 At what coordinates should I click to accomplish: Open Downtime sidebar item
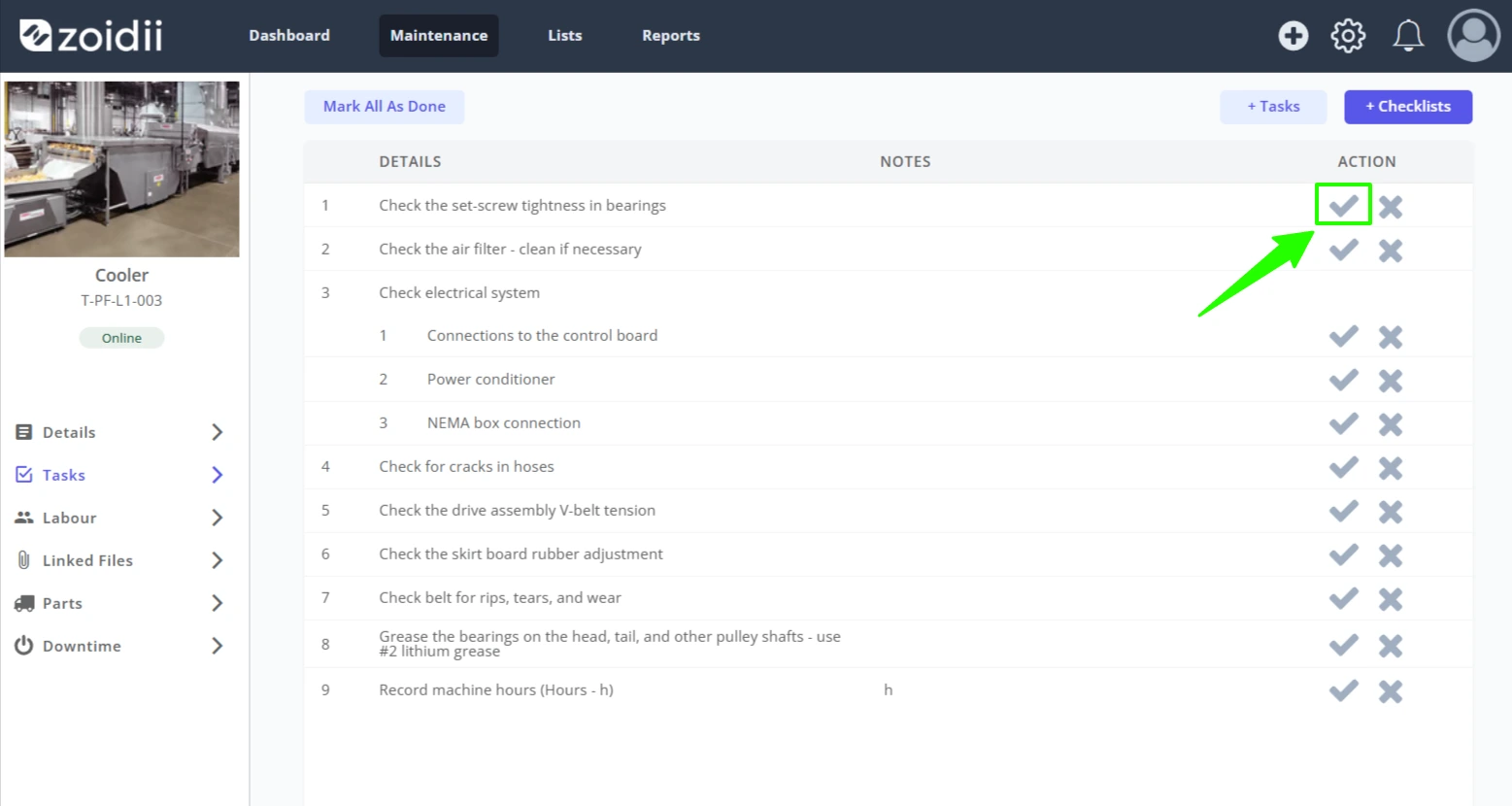pos(120,646)
